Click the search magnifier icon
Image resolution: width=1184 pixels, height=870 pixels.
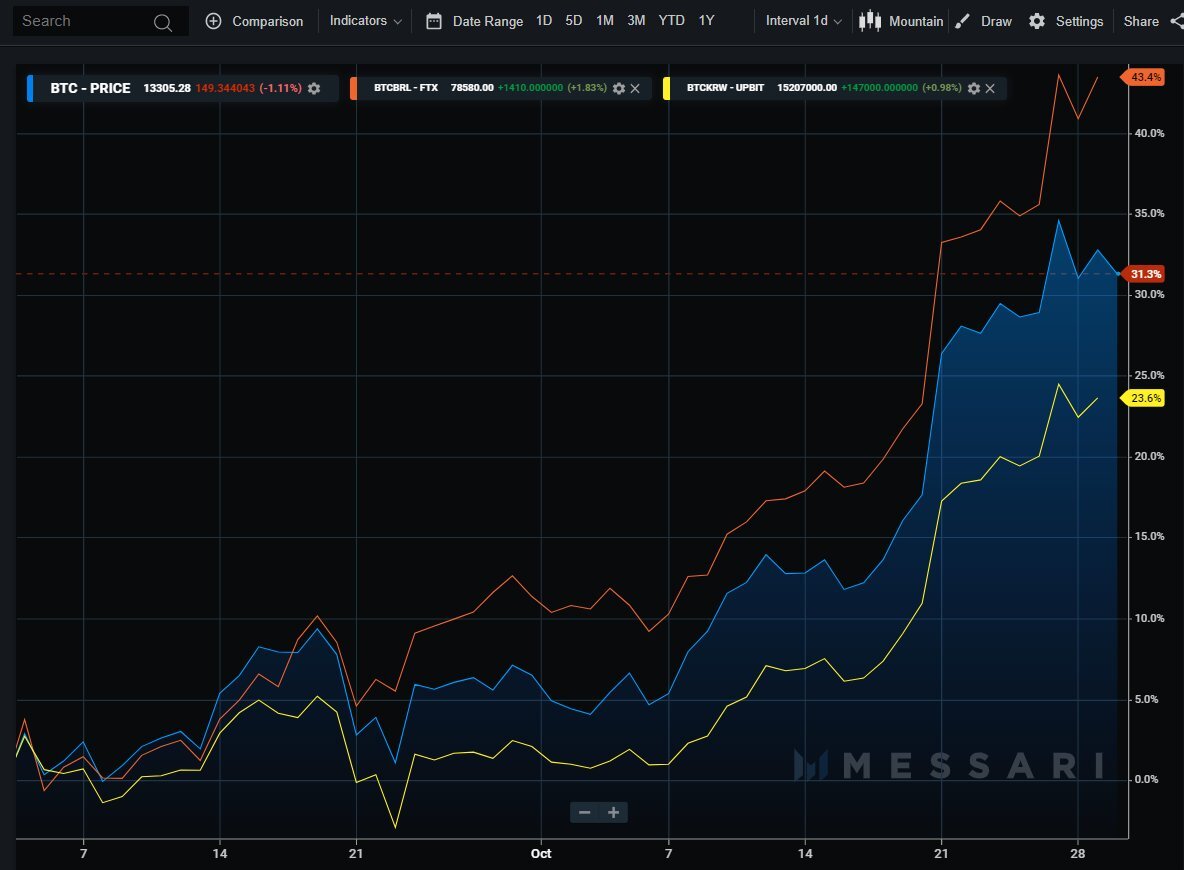[162, 22]
